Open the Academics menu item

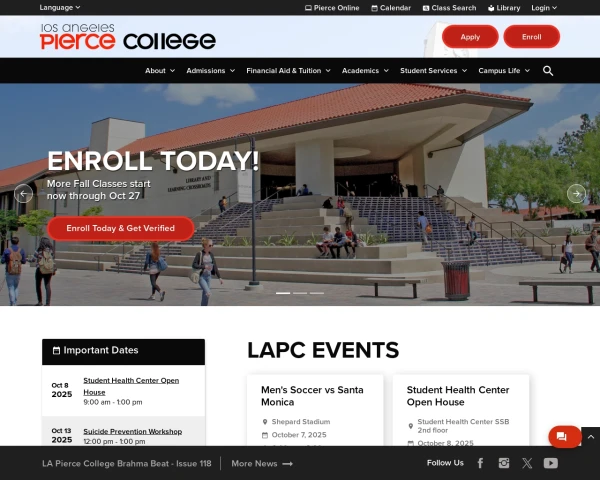pos(360,71)
